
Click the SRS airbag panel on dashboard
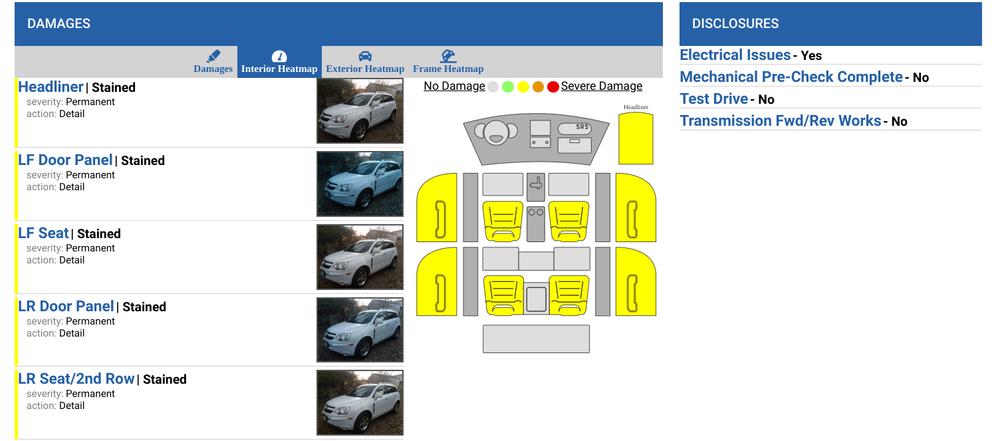point(574,128)
